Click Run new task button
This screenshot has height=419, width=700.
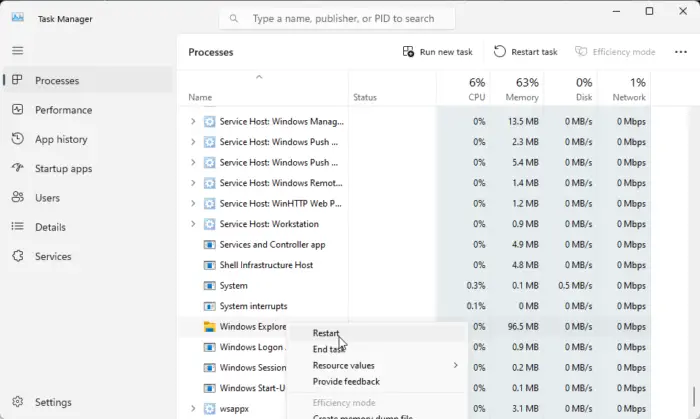point(438,52)
